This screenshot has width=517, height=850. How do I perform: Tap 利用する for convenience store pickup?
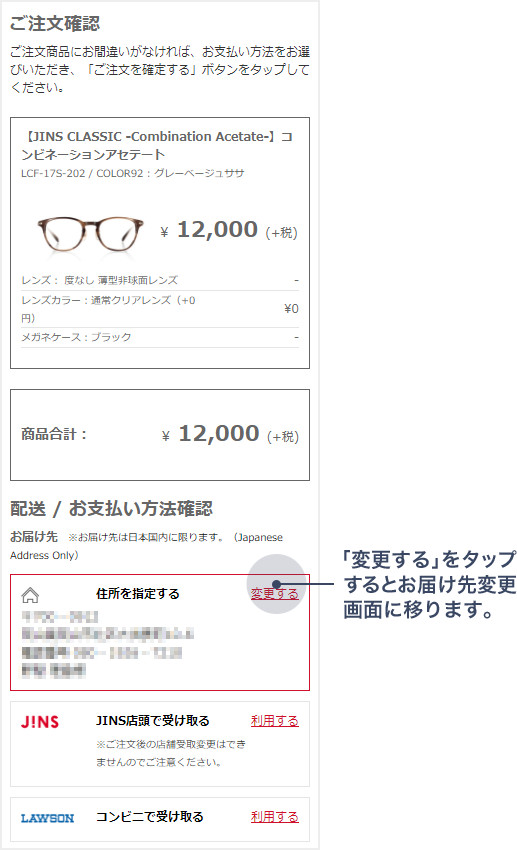pyautogui.click(x=274, y=816)
